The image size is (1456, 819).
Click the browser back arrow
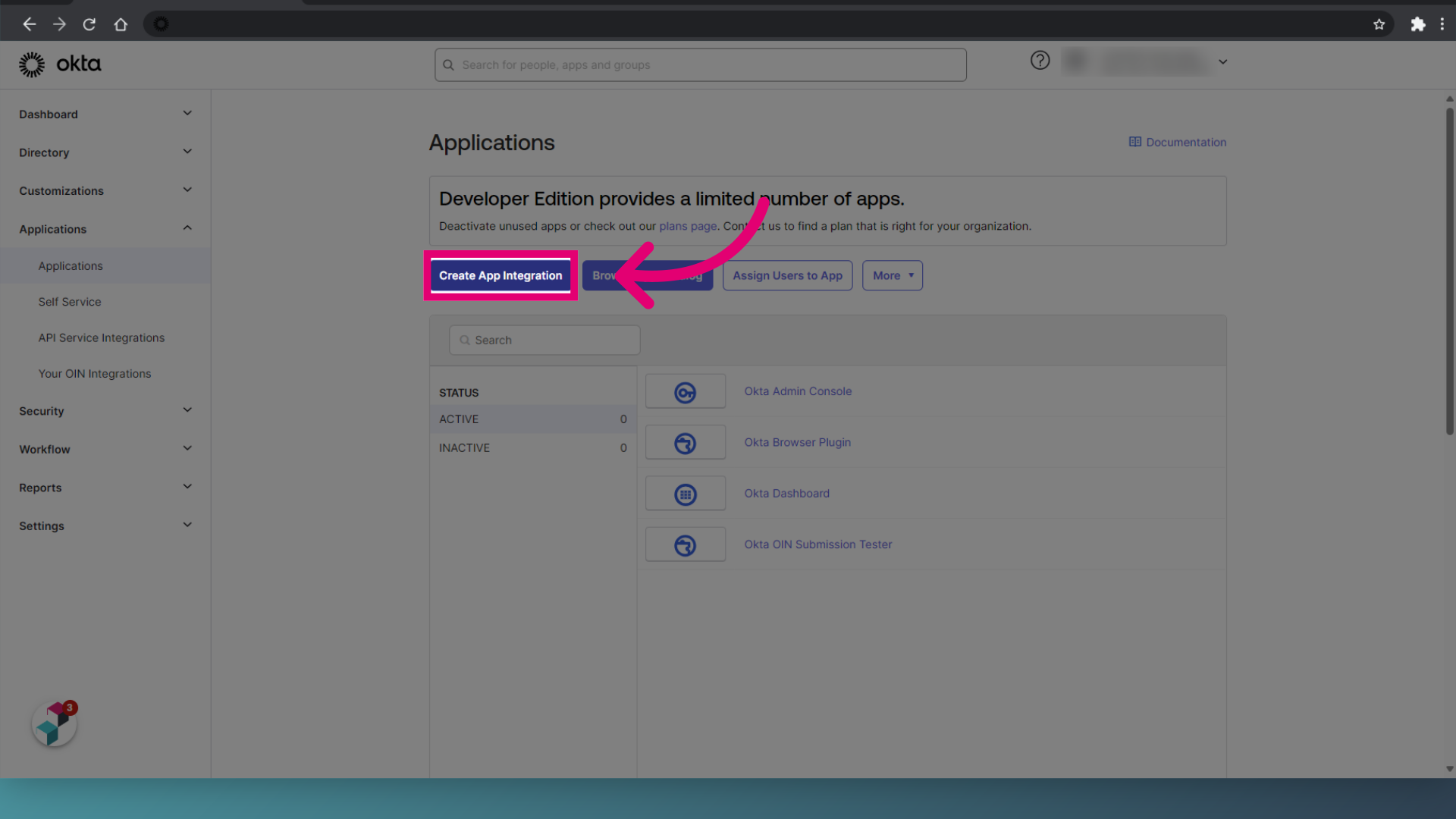point(29,24)
